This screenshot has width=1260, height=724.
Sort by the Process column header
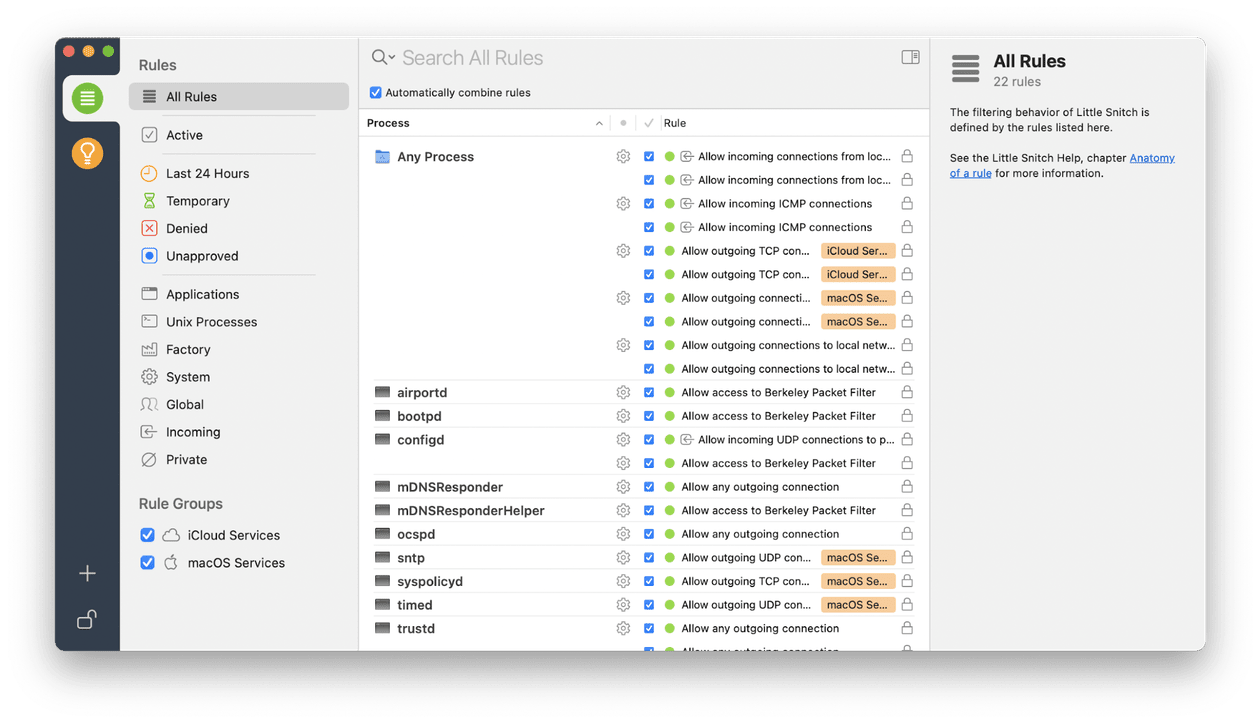(x=484, y=123)
